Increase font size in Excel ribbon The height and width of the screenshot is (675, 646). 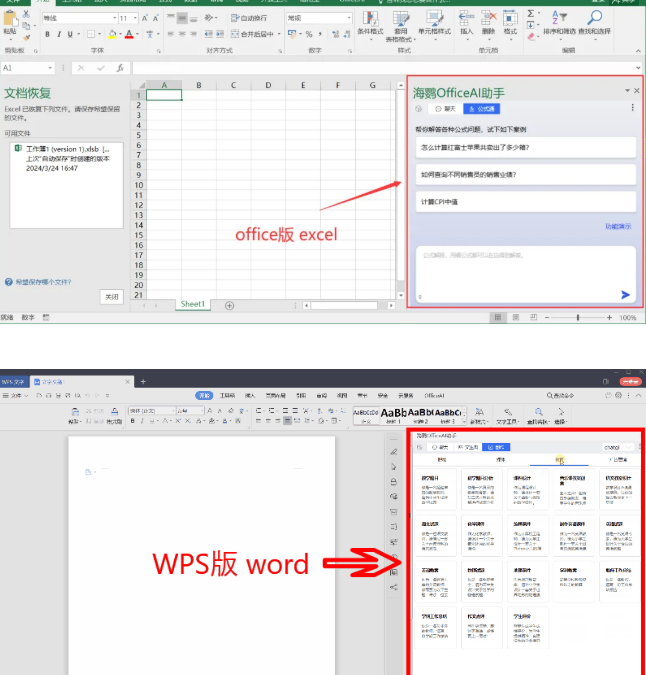[x=145, y=18]
